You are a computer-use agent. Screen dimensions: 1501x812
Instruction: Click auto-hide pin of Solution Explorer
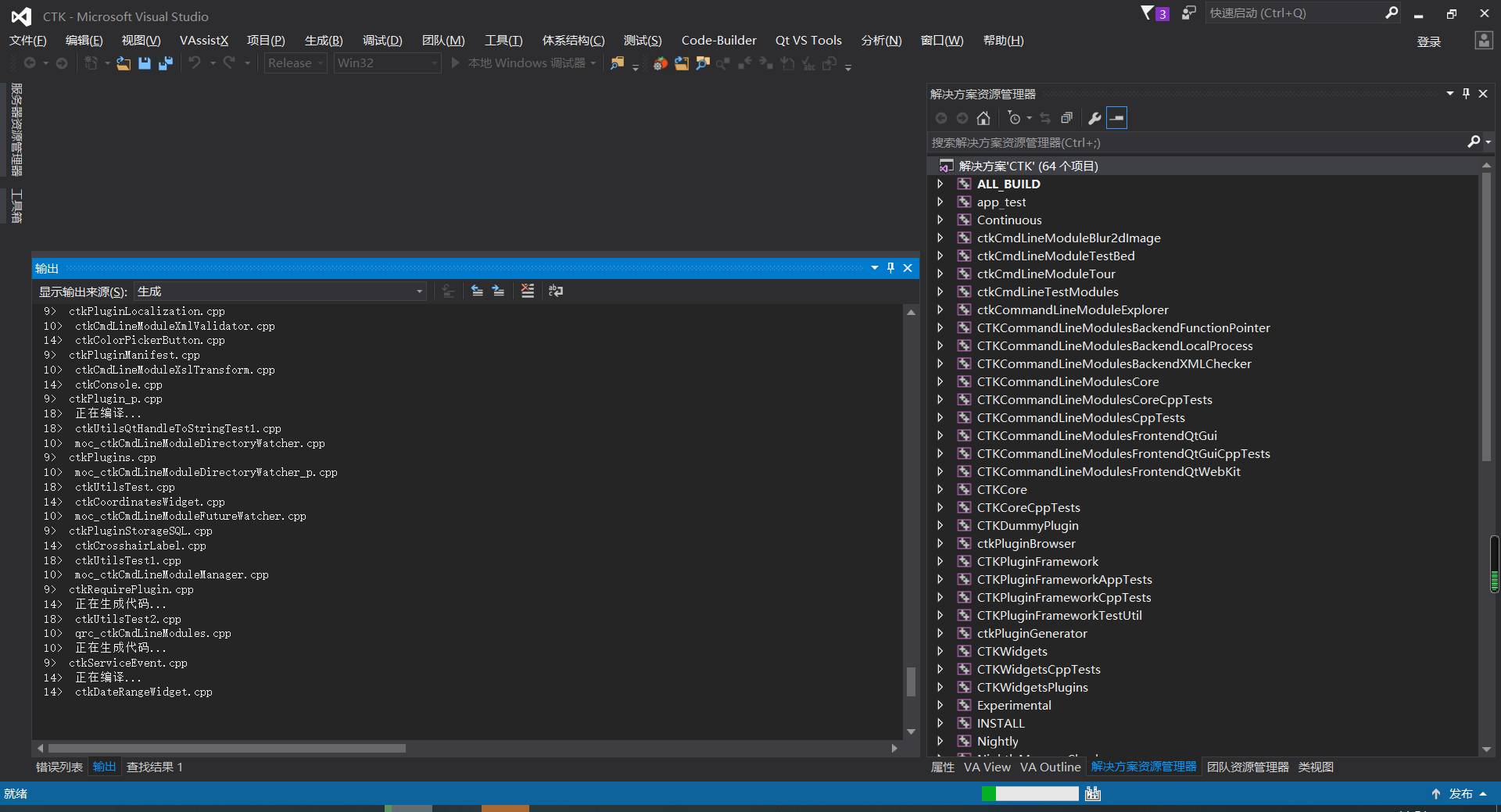click(1466, 94)
